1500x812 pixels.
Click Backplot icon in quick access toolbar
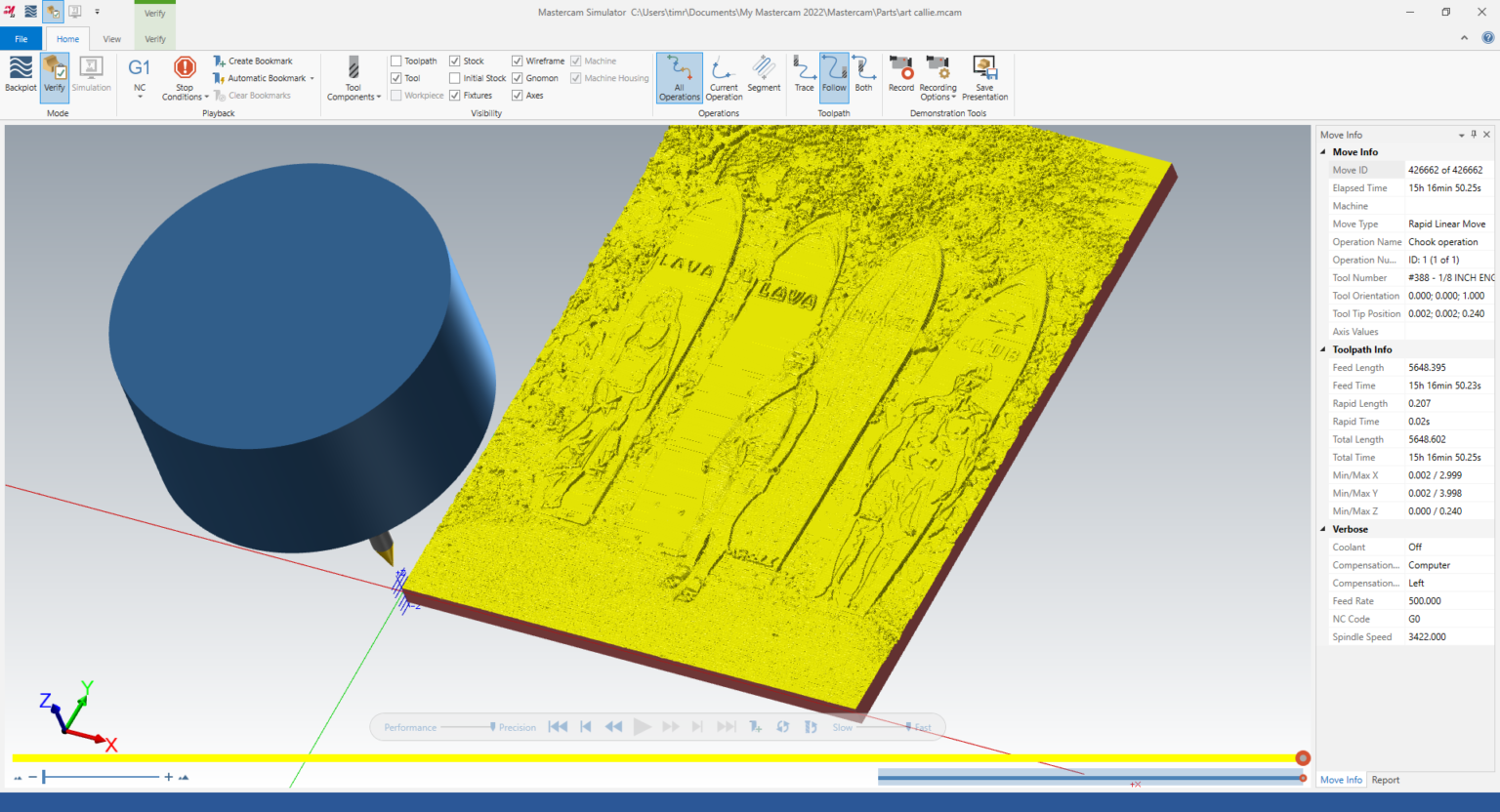[31, 12]
